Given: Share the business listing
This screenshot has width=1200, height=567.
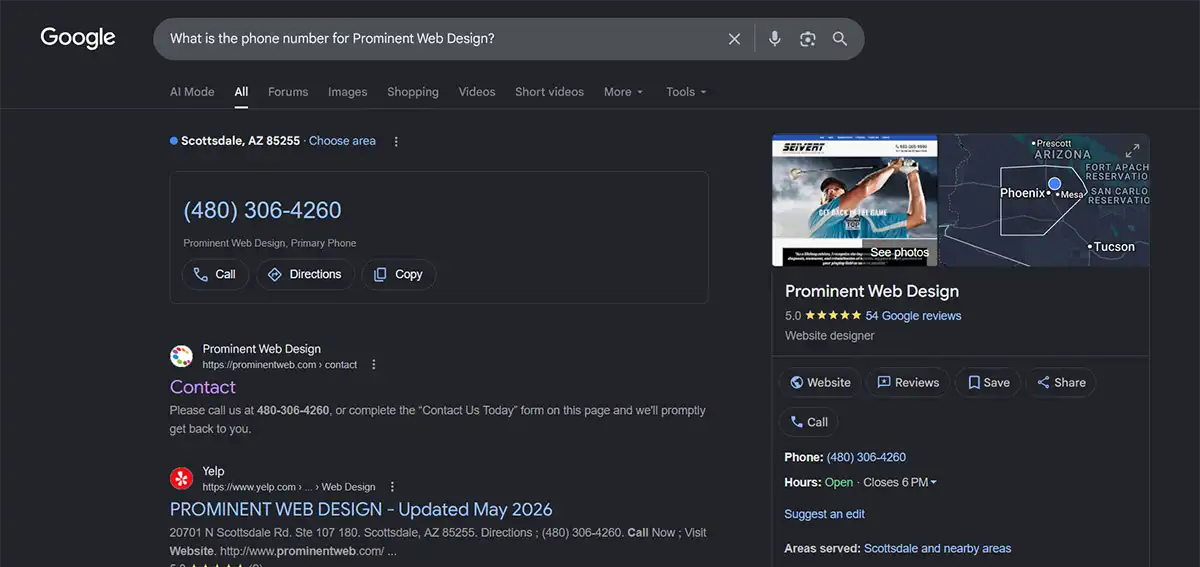Looking at the screenshot, I should pyautogui.click(x=1061, y=382).
